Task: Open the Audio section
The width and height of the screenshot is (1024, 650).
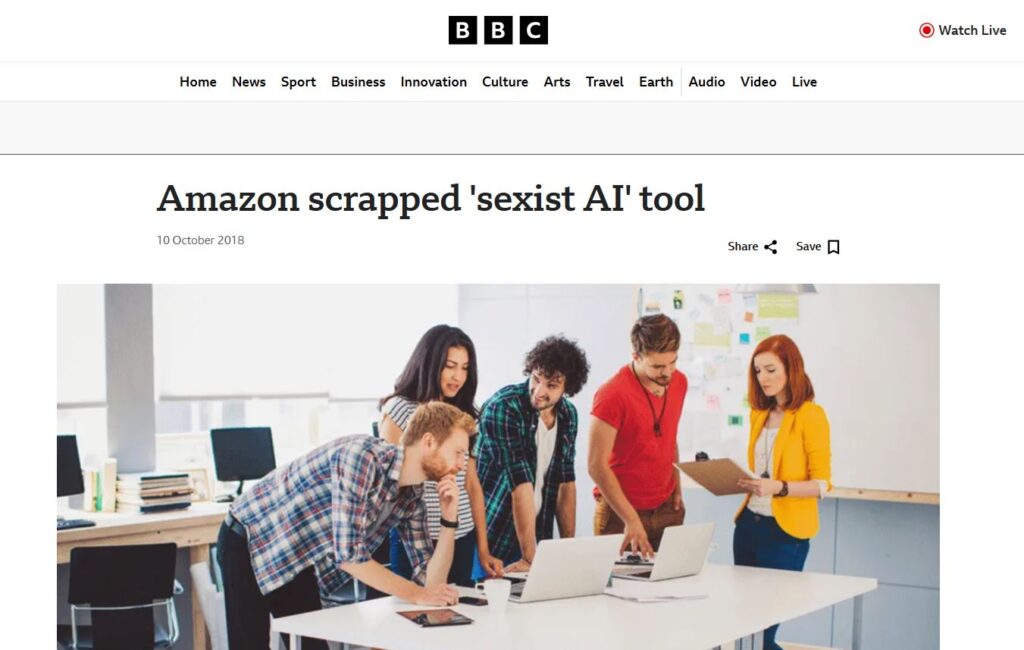Action: (x=707, y=82)
